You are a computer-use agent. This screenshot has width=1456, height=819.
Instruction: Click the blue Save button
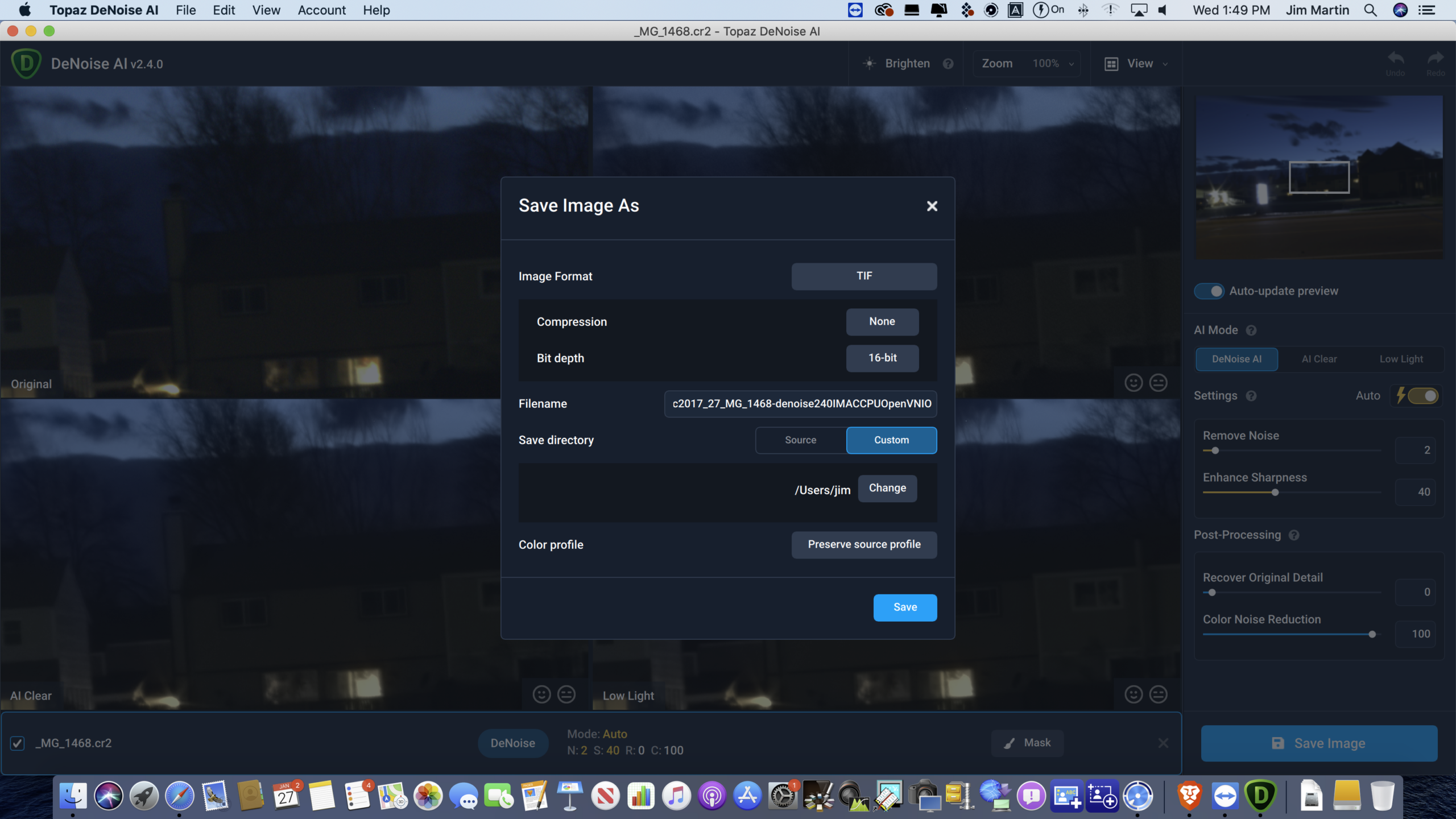click(x=905, y=607)
